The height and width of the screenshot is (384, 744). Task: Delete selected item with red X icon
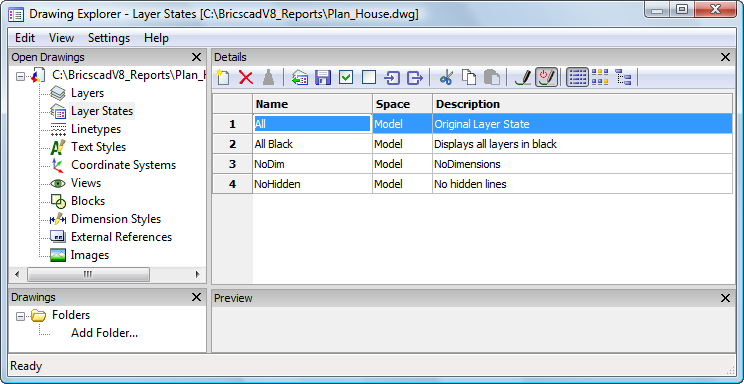(x=246, y=77)
